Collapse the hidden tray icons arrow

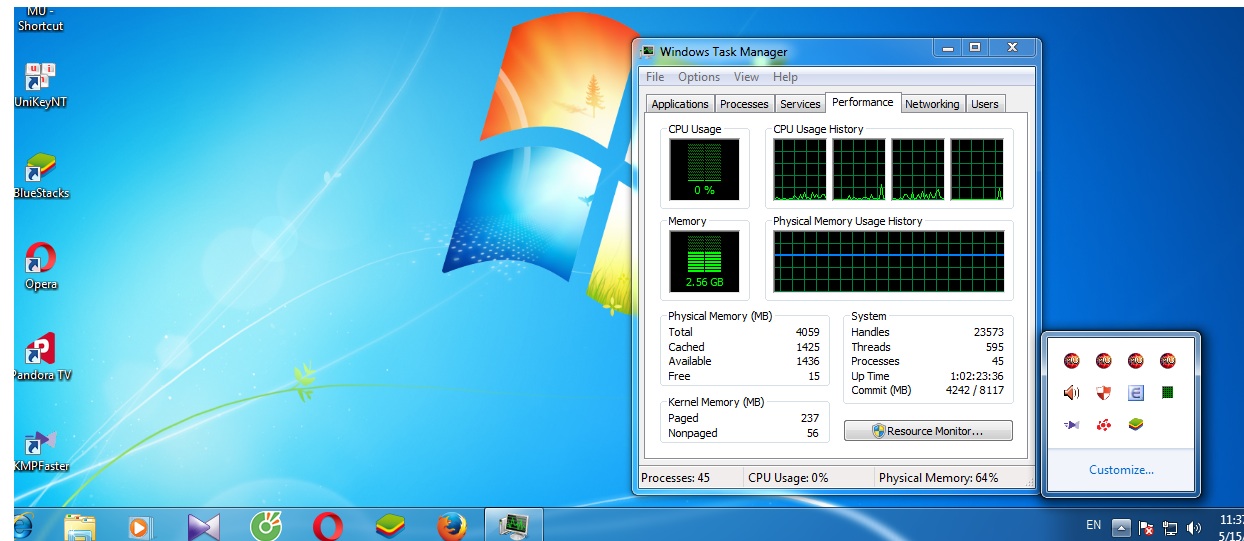coord(1122,527)
